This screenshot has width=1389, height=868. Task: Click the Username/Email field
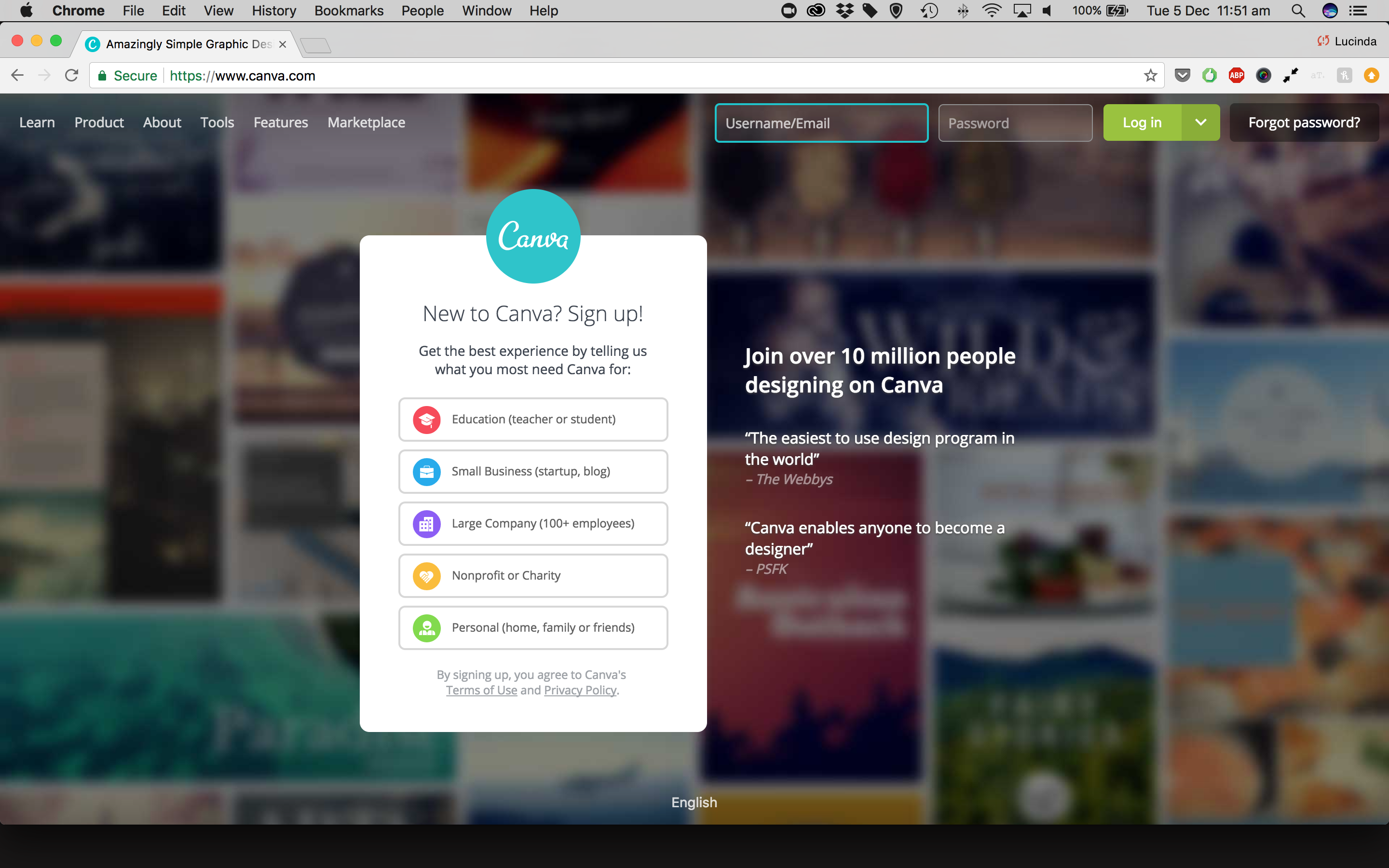pyautogui.click(x=821, y=123)
